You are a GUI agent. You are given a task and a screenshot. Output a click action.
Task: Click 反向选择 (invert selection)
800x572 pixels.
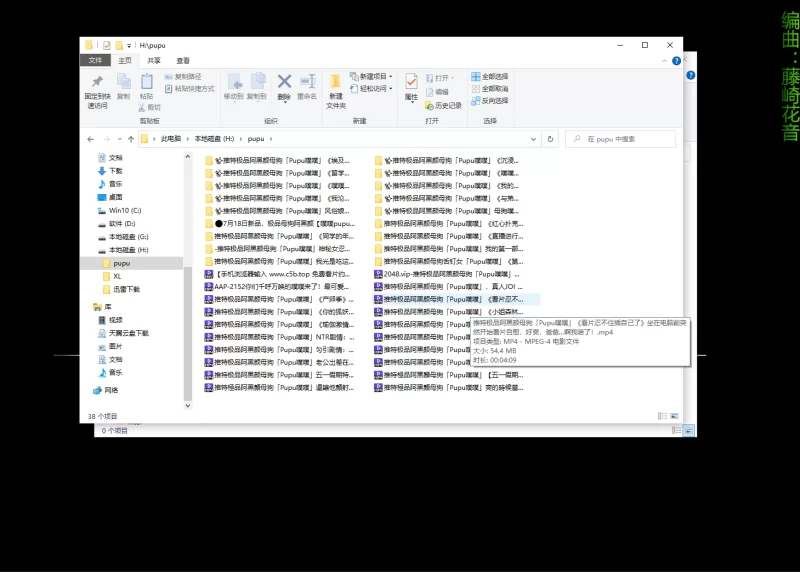489,101
